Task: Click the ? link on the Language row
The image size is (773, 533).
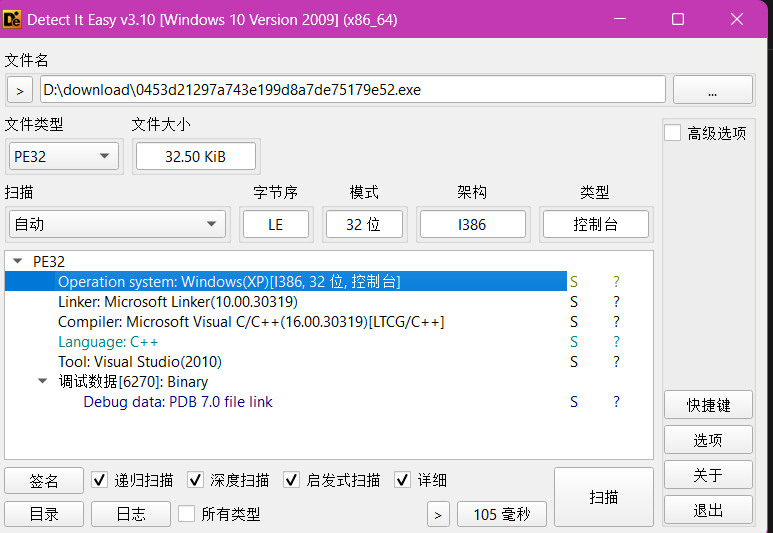Action: pos(616,342)
